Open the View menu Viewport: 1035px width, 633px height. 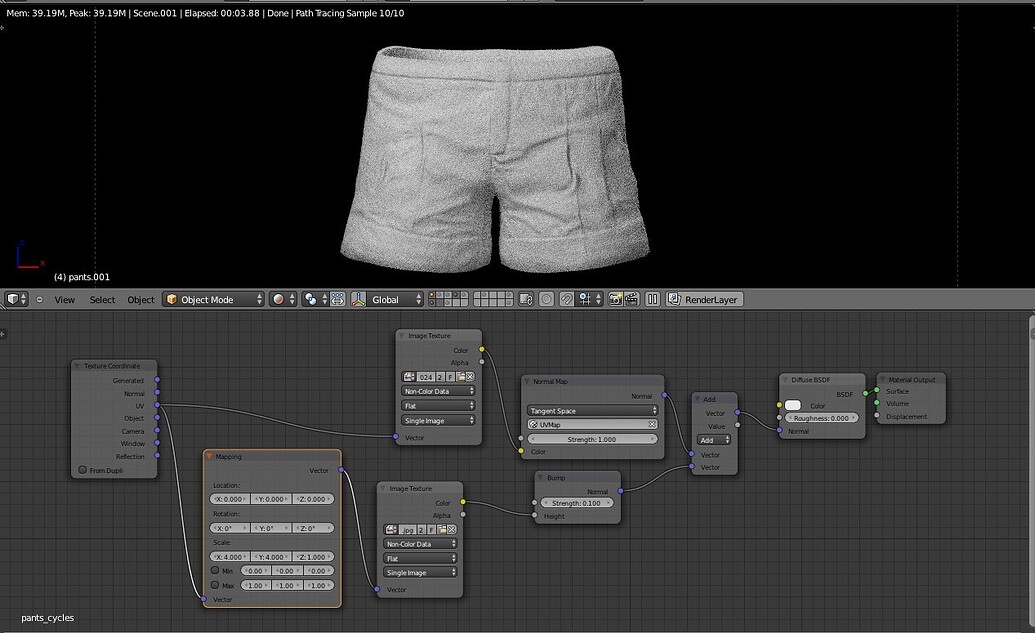coord(64,300)
